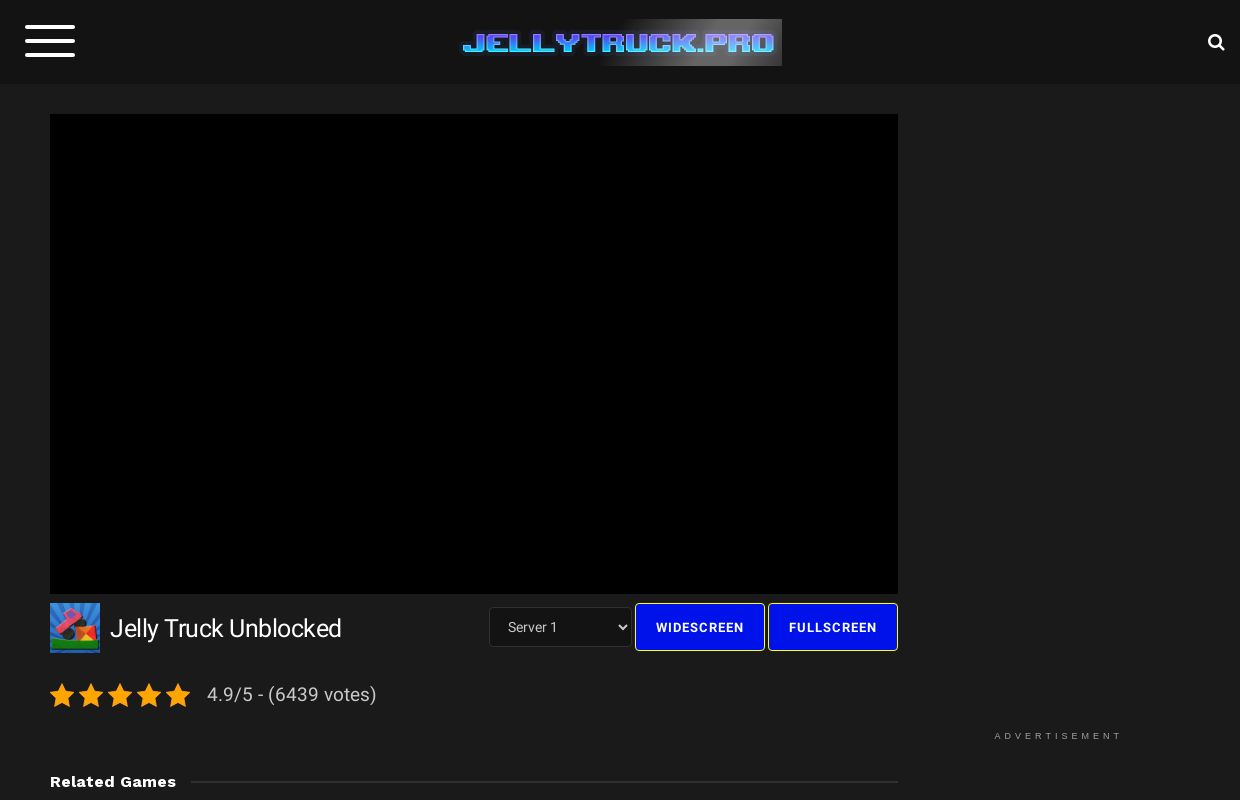This screenshot has width=1240, height=800.
Task: Rate the game four stars
Action: 149,695
